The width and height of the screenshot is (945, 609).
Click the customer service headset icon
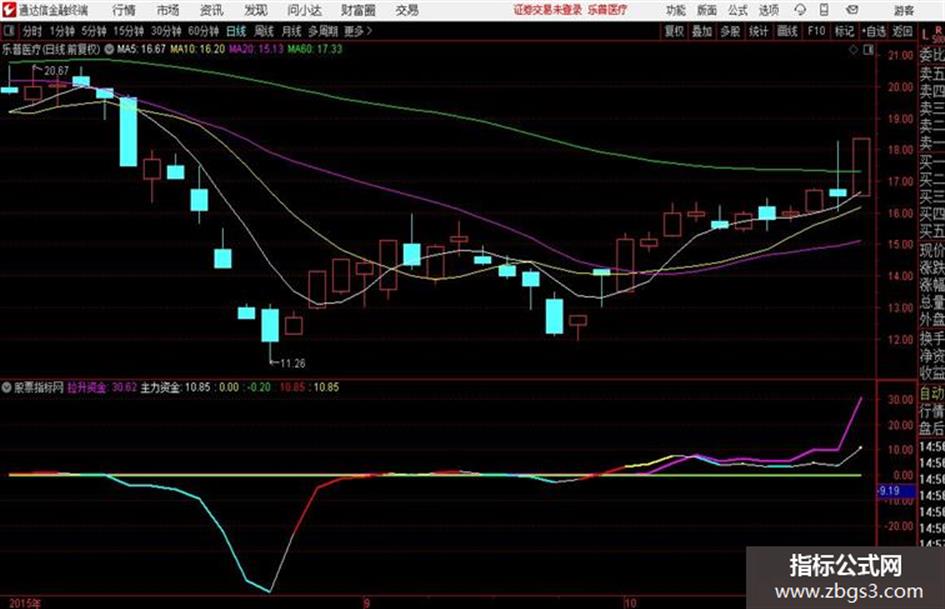point(800,10)
